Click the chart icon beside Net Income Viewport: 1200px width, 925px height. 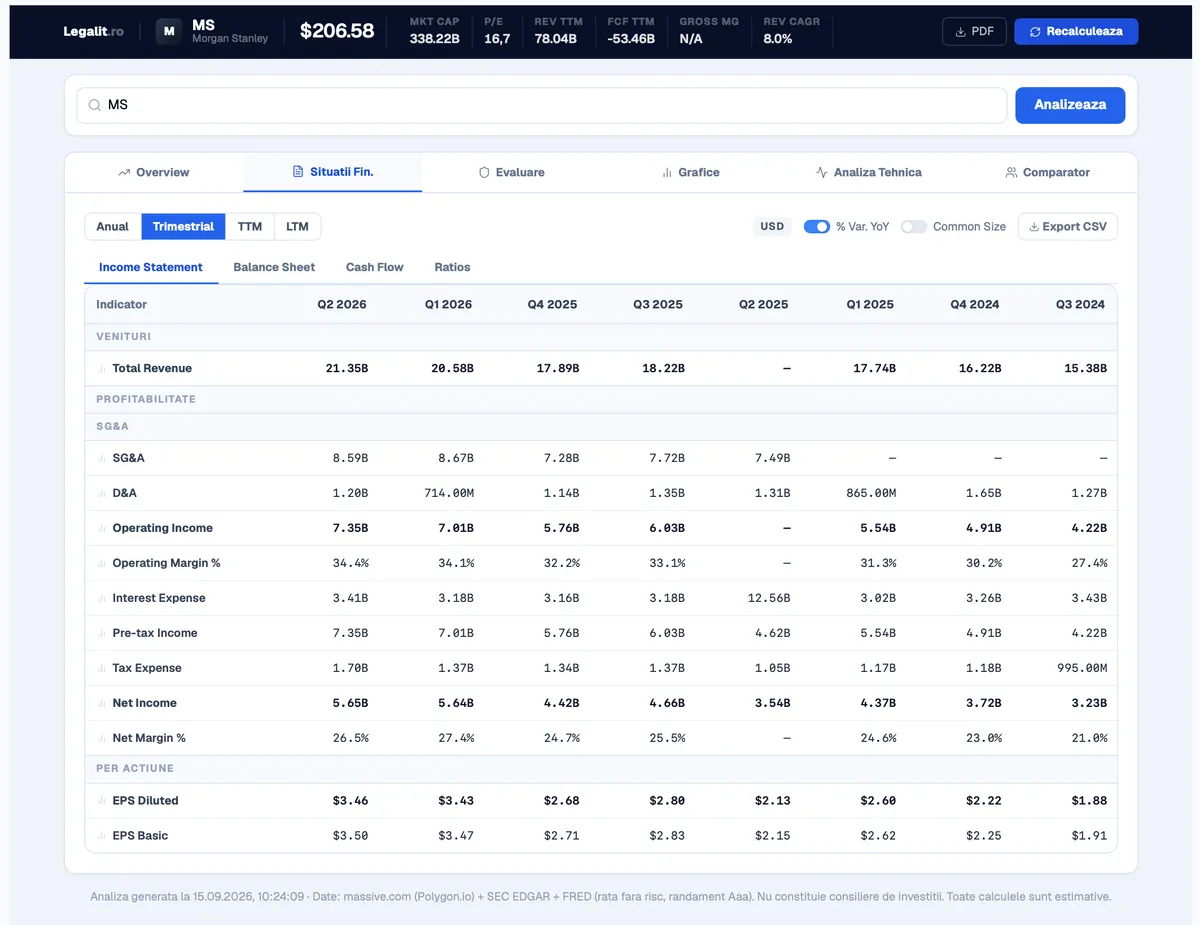(x=102, y=704)
